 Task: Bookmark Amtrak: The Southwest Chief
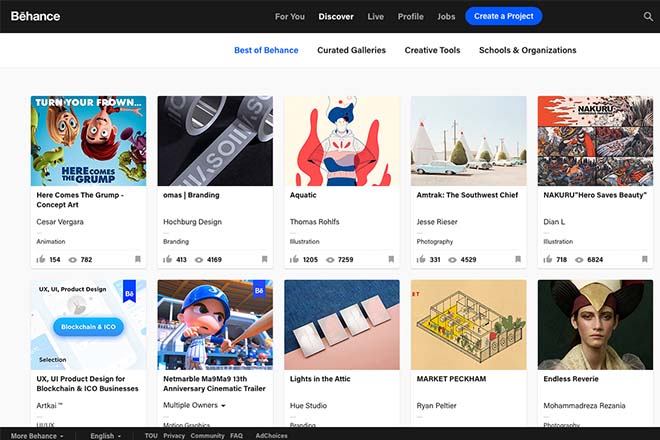(518, 259)
